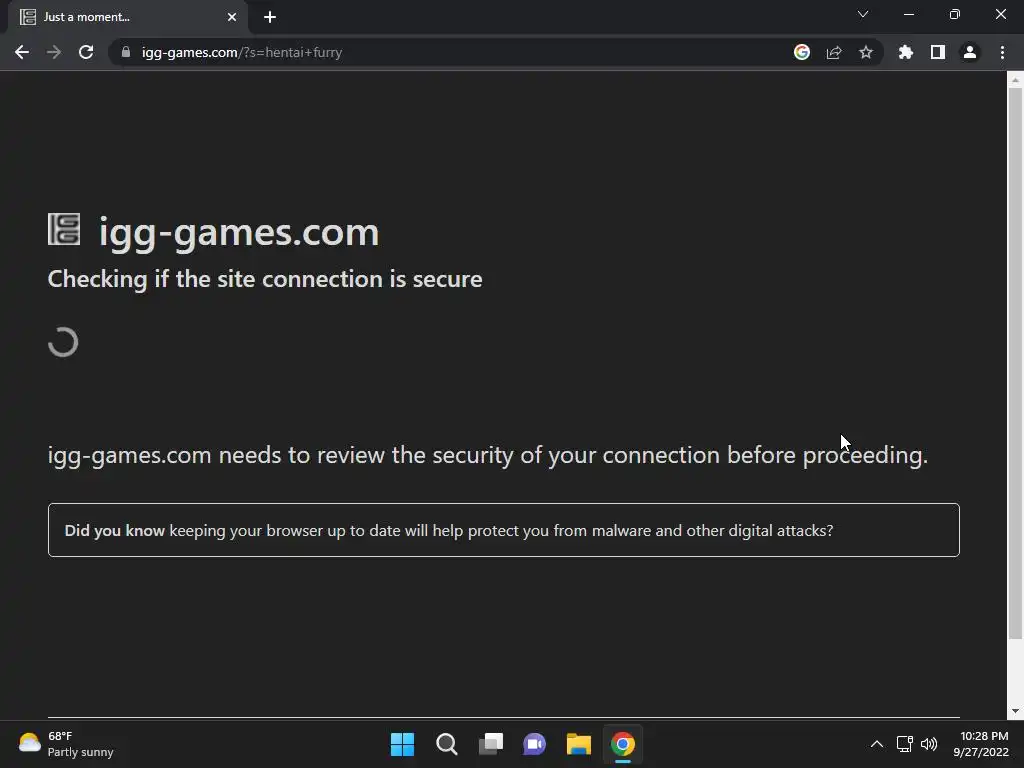The image size is (1024, 768).
Task: Open the Chat app on taskbar
Action: pos(534,744)
